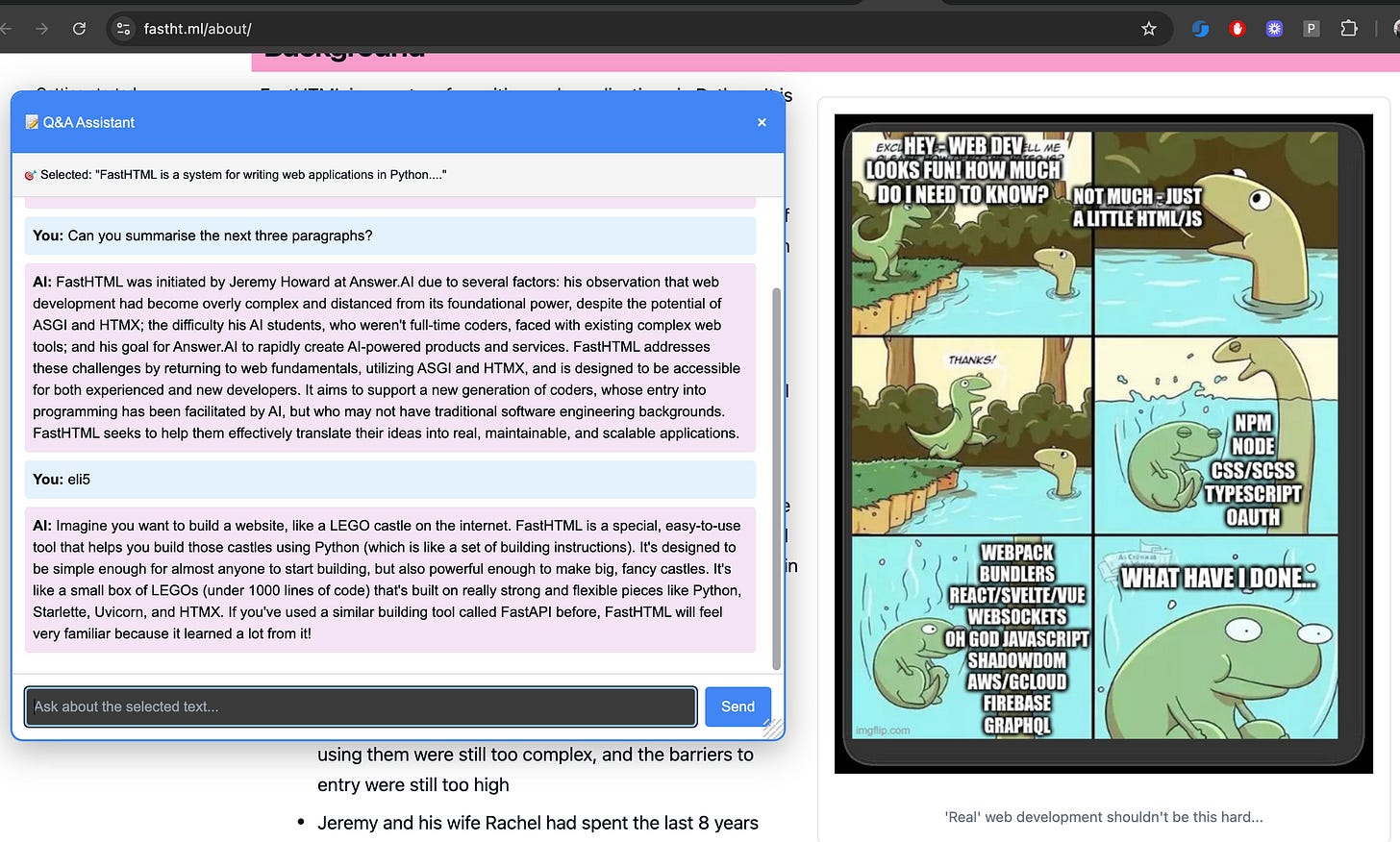Open the dinosaur web dev meme image
This screenshot has height=842, width=1400.
[x=1104, y=443]
